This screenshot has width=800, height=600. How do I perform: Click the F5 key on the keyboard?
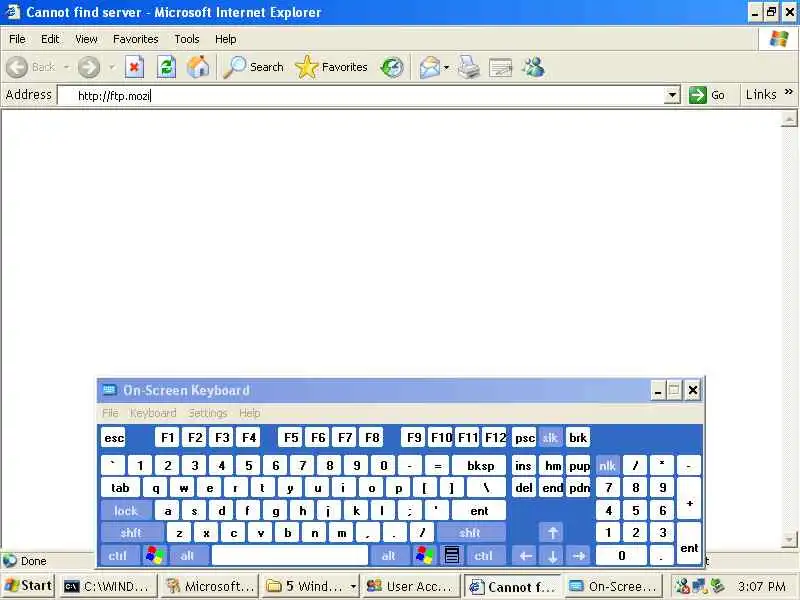[291, 438]
